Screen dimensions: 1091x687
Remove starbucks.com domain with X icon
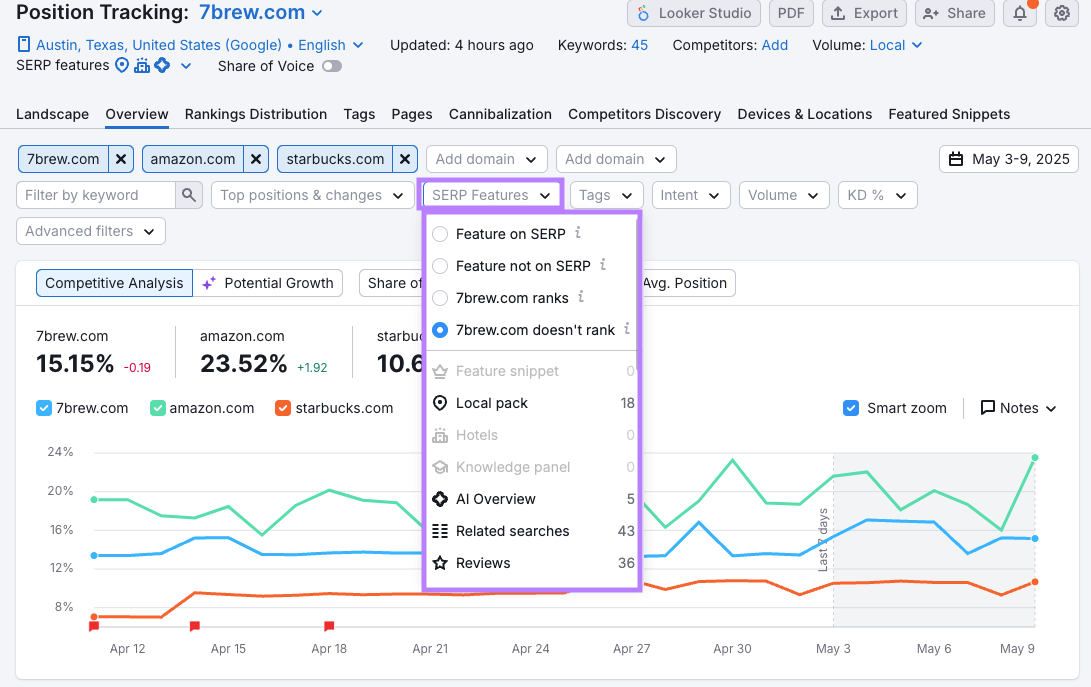[404, 159]
